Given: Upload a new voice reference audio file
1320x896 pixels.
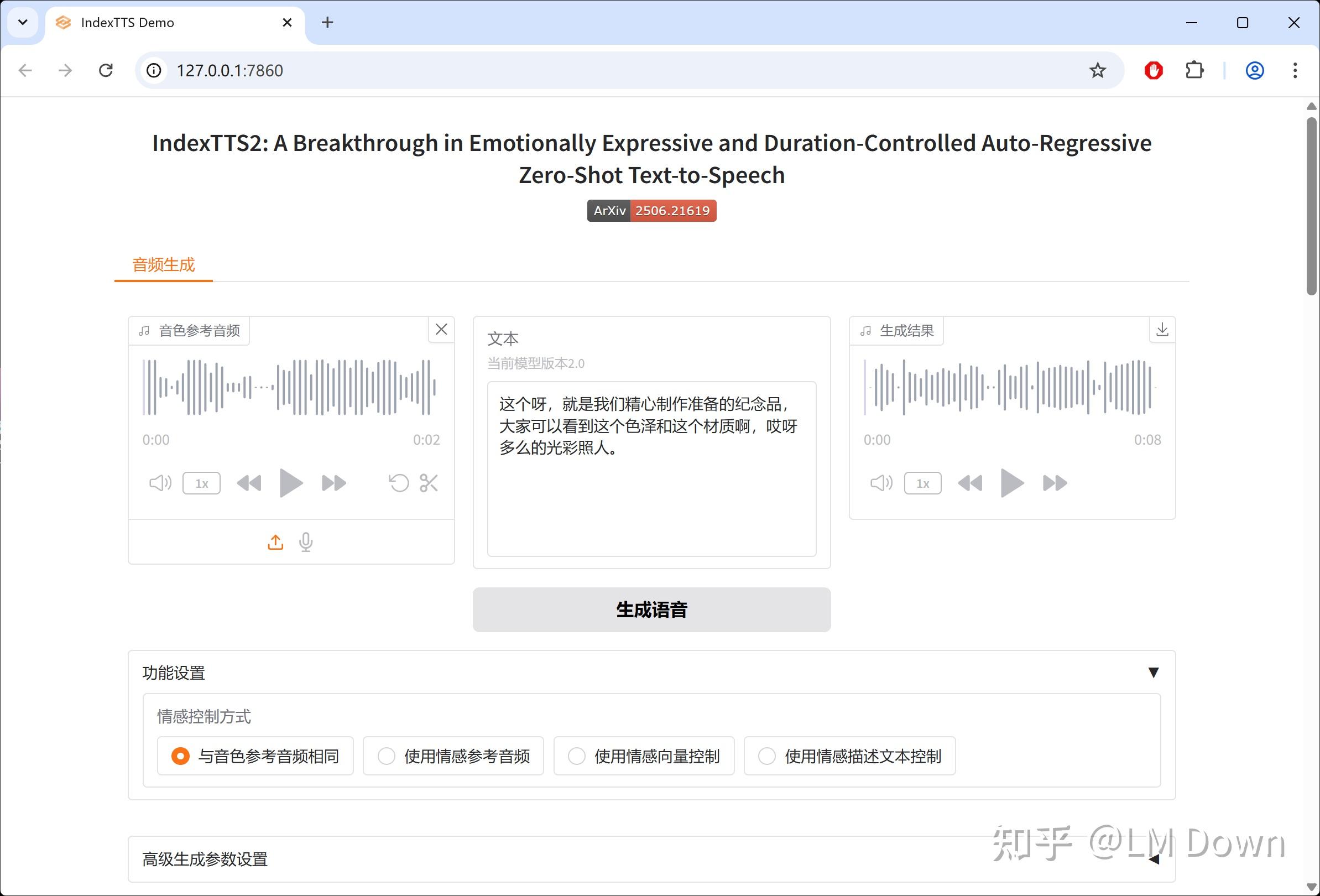Looking at the screenshot, I should (x=275, y=541).
